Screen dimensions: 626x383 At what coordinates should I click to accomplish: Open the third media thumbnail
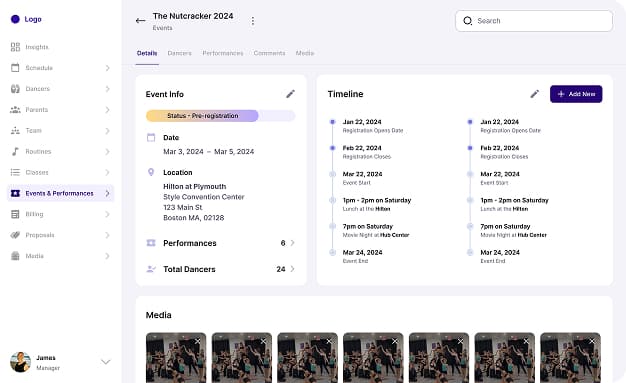coord(307,357)
